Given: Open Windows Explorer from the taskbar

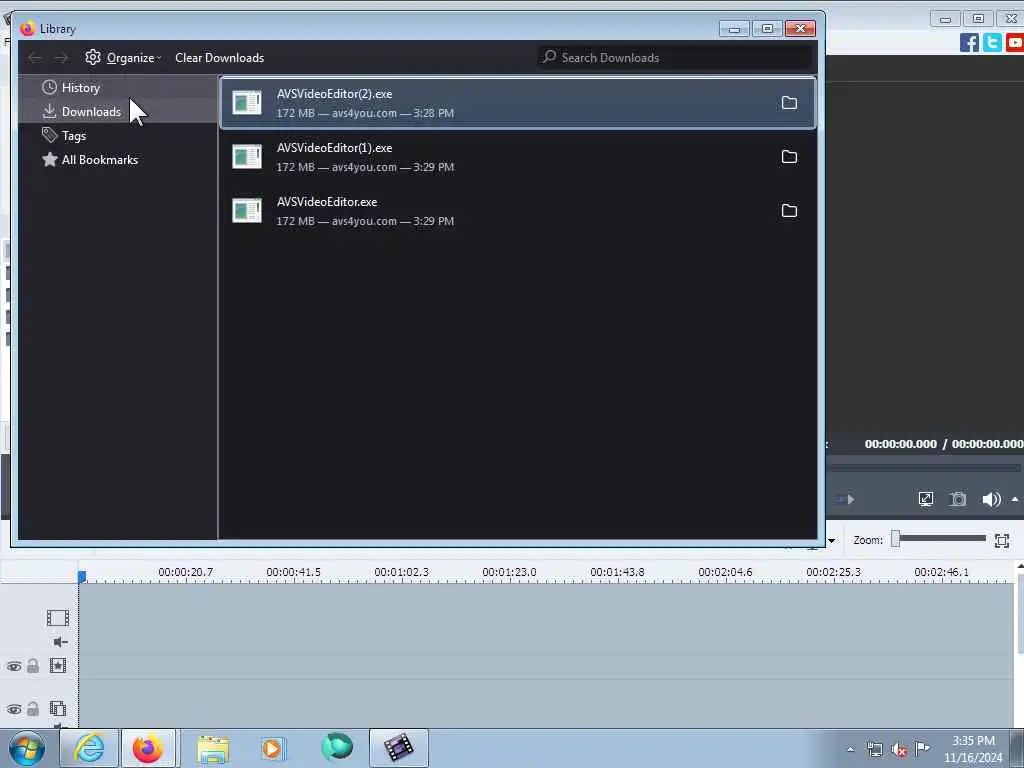Looking at the screenshot, I should 213,748.
